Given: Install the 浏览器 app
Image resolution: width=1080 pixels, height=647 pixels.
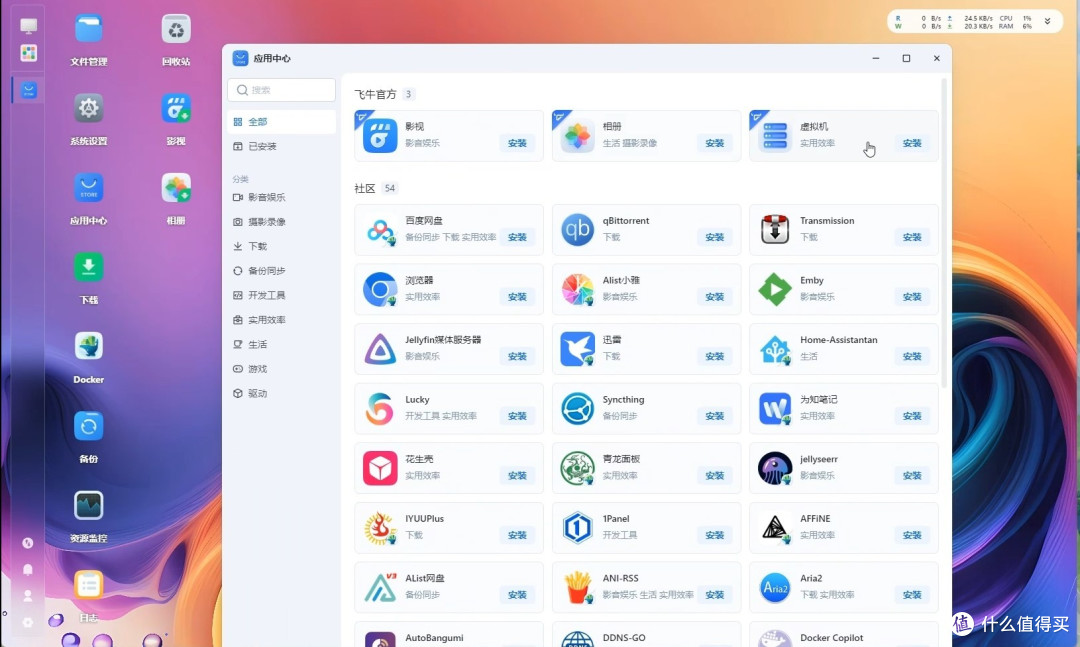Looking at the screenshot, I should pyautogui.click(x=517, y=297).
